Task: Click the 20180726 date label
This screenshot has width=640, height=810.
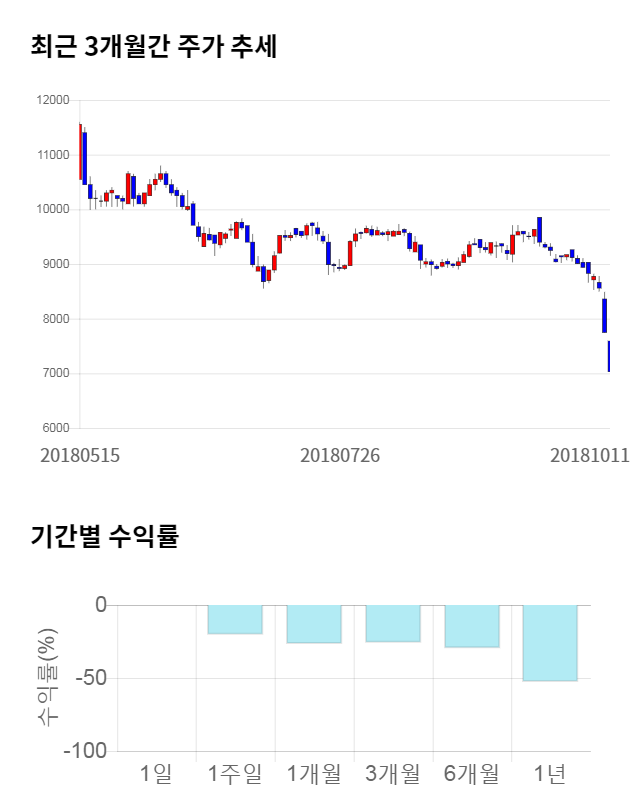Action: (340, 455)
